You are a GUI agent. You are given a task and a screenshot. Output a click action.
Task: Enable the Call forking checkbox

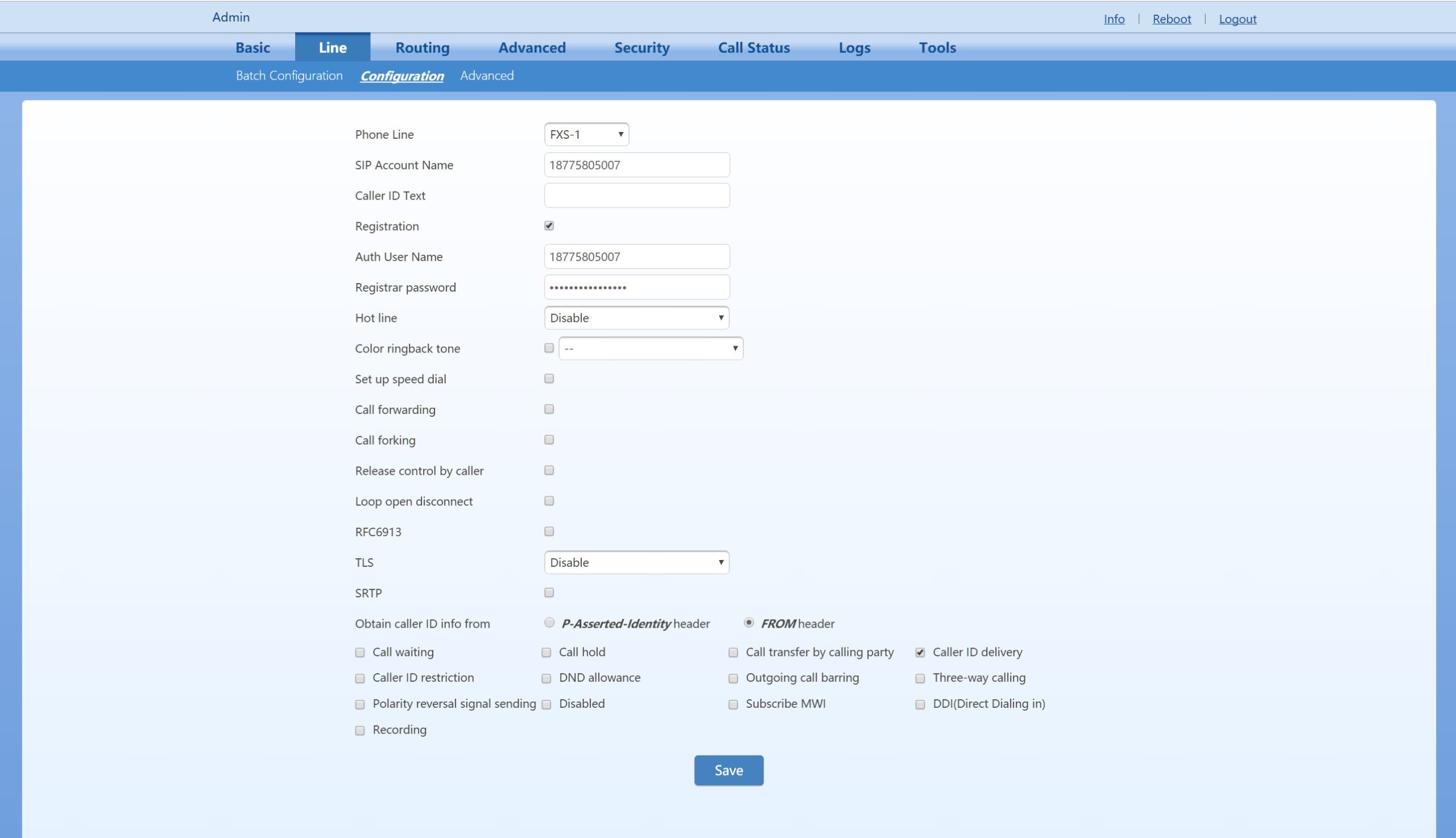tap(549, 439)
